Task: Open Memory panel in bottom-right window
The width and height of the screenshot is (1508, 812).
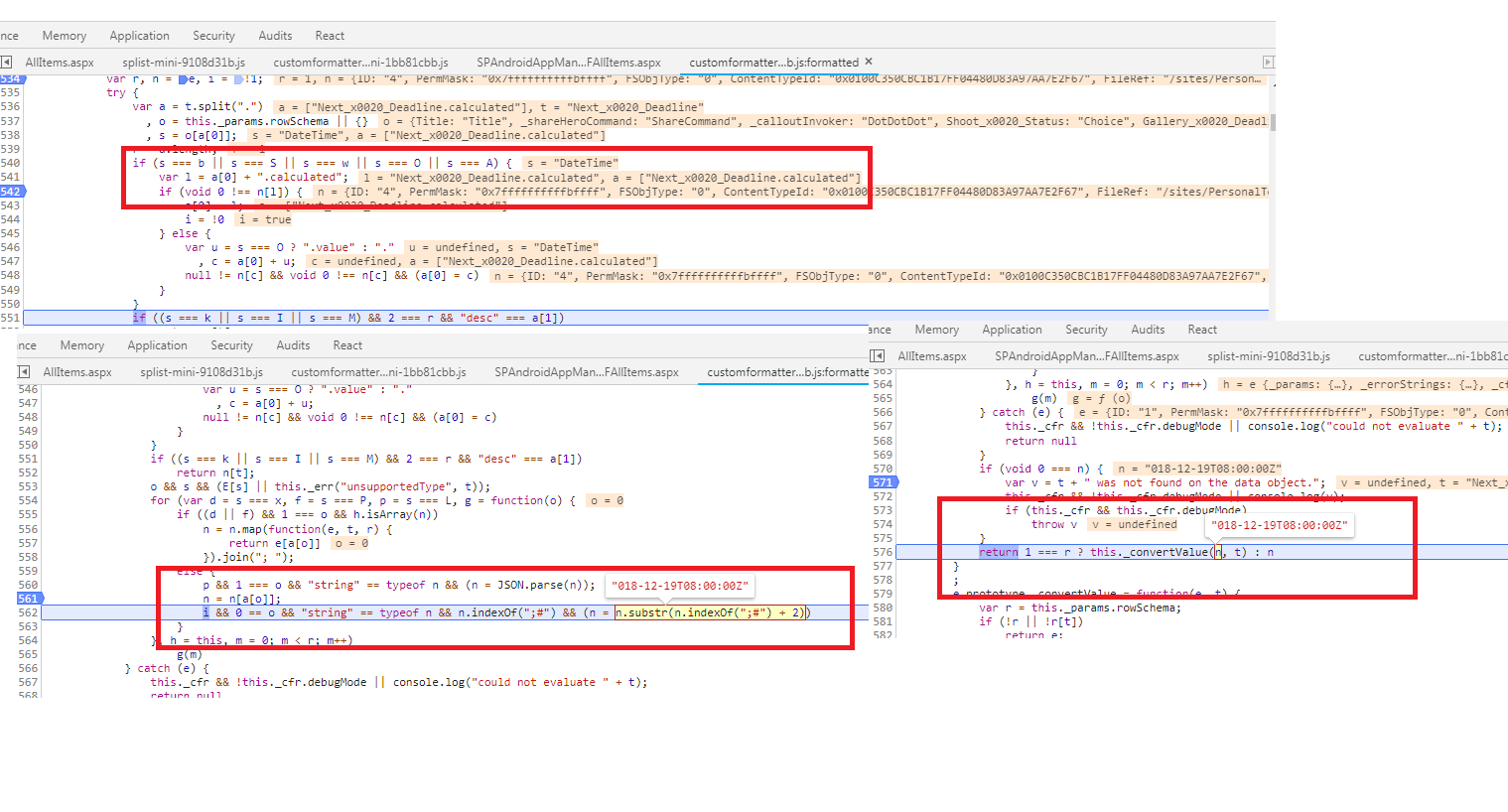Action: (937, 330)
